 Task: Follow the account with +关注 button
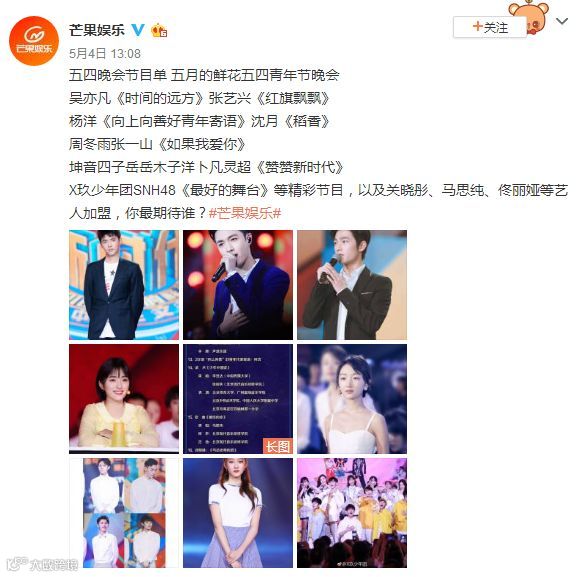coord(490,27)
